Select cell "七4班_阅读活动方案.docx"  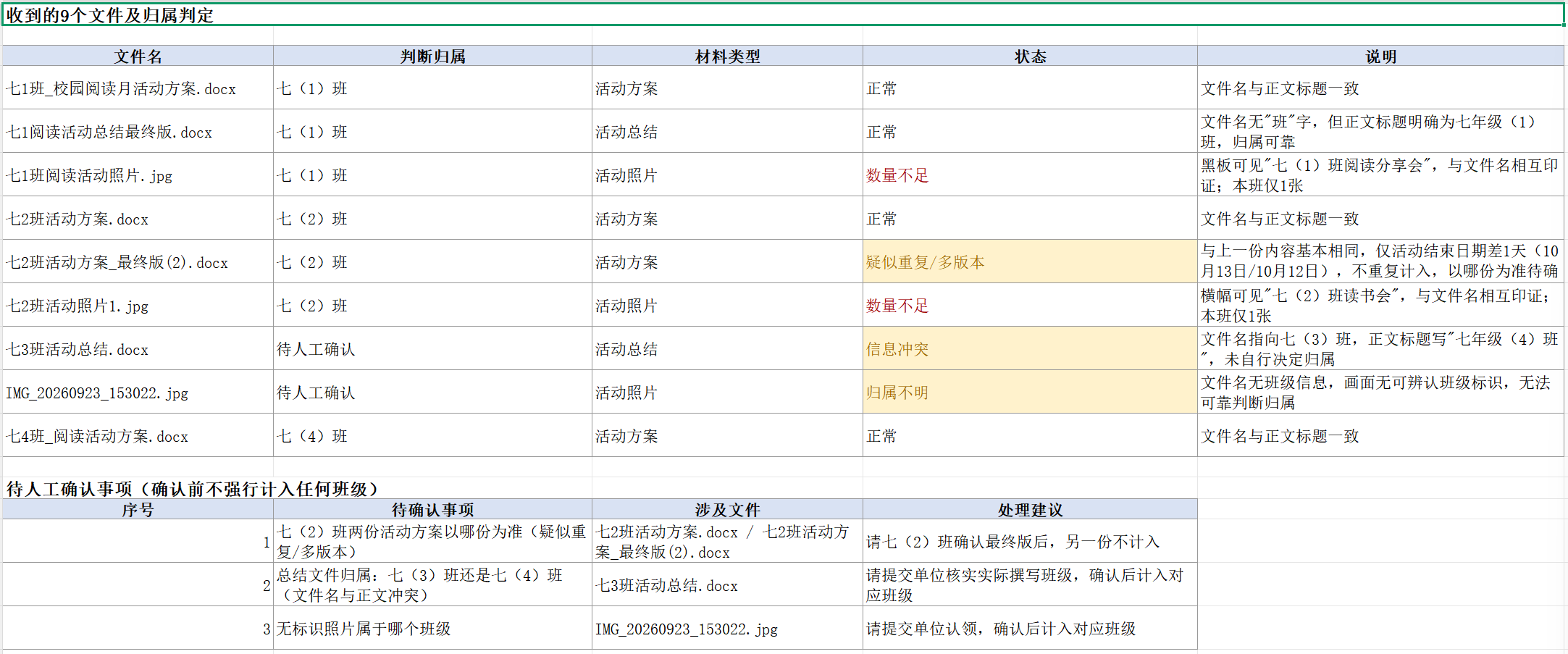[138, 435]
